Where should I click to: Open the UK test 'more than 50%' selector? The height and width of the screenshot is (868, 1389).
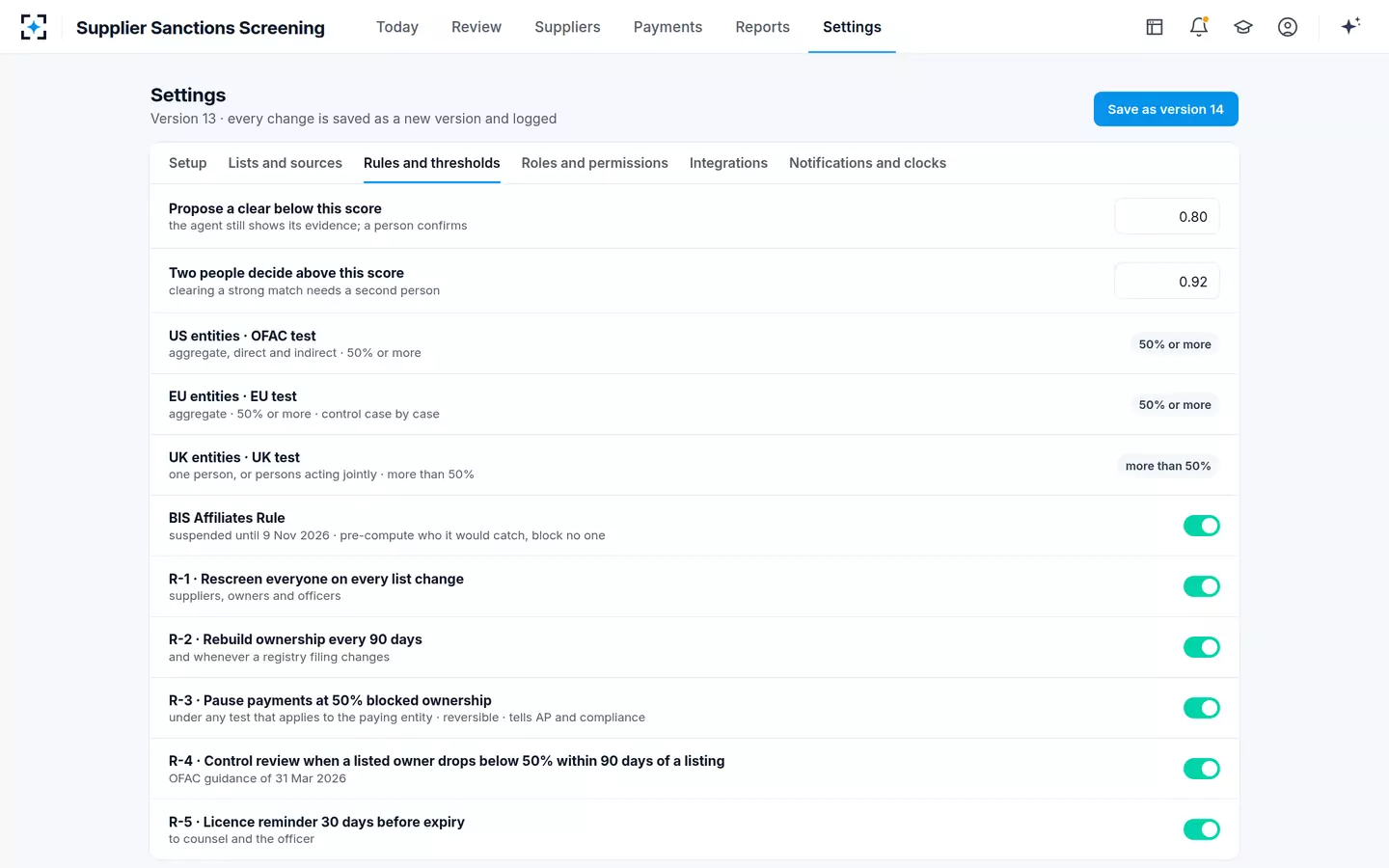1168,466
